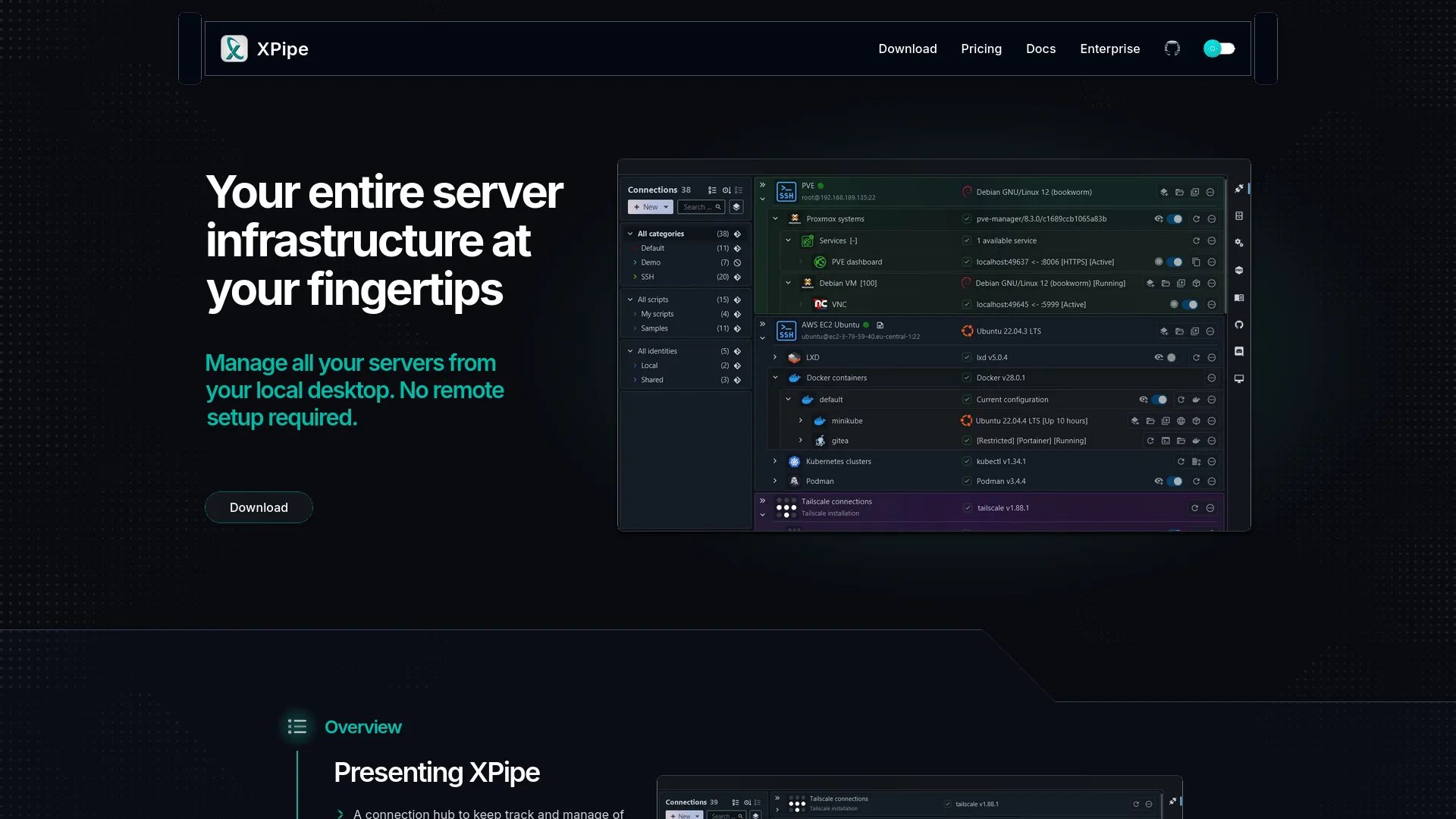This screenshot has width=1456, height=819.
Task: Click refresh icon on tailscale v1.88.1 row
Action: (1194, 508)
